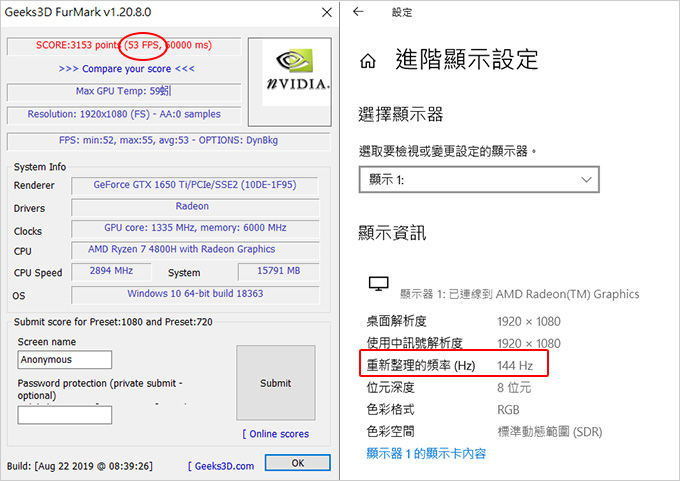680x481 pixels.
Task: Click the Build Aug 22 2019 text
Action: click(x=80, y=466)
